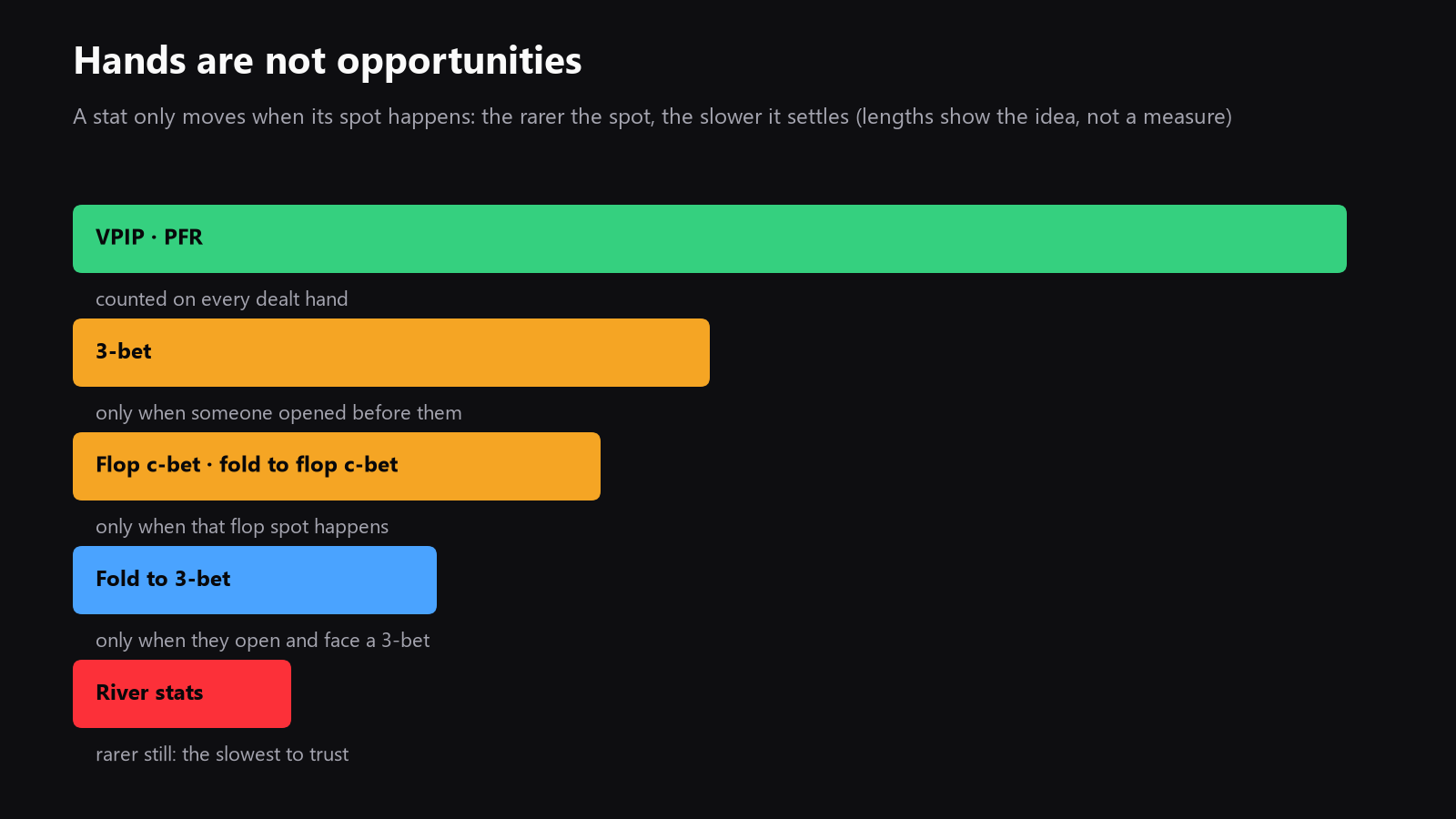The height and width of the screenshot is (819, 1456).
Task: Click the 3-bet label text
Action: (x=124, y=351)
